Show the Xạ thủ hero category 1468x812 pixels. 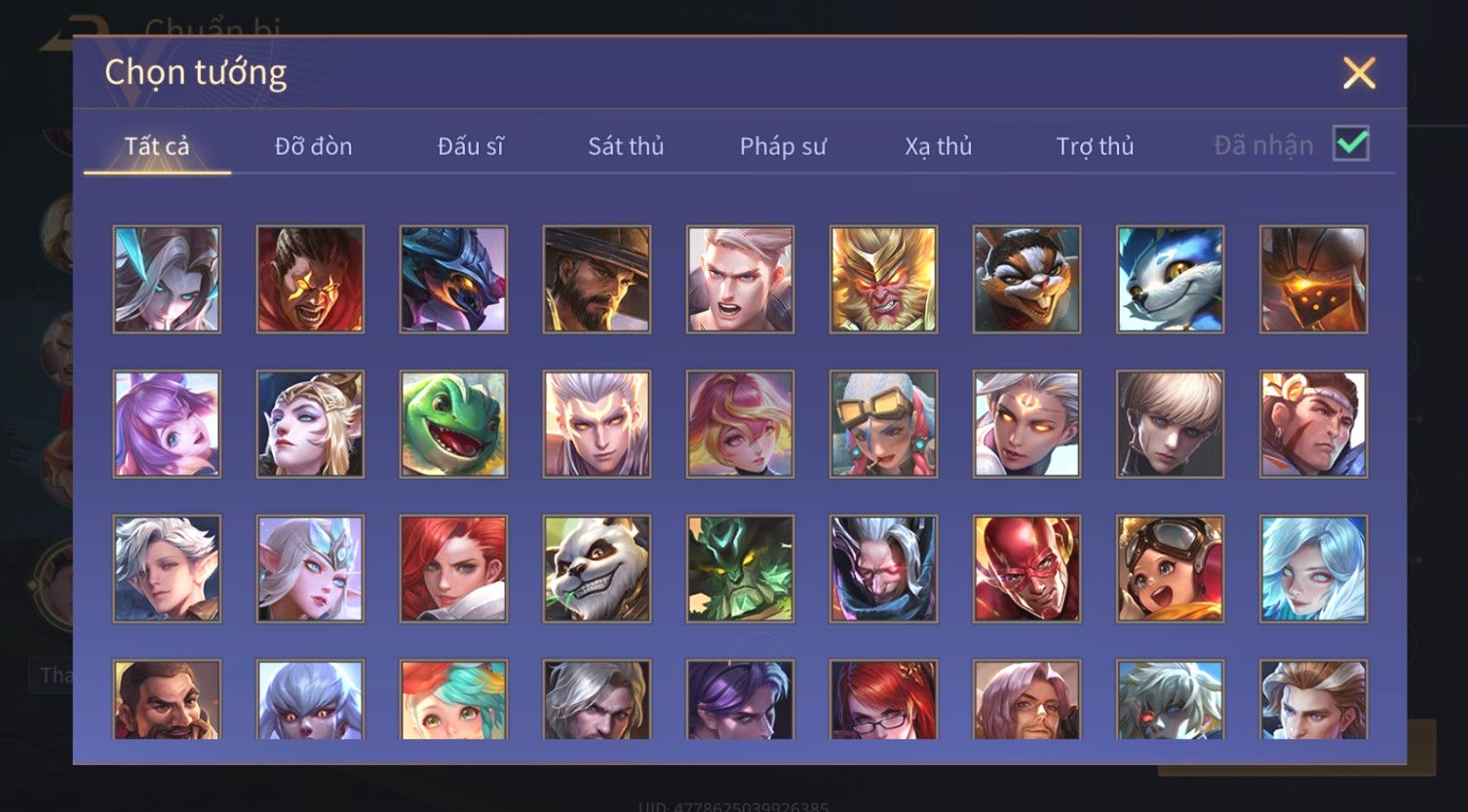tap(939, 146)
